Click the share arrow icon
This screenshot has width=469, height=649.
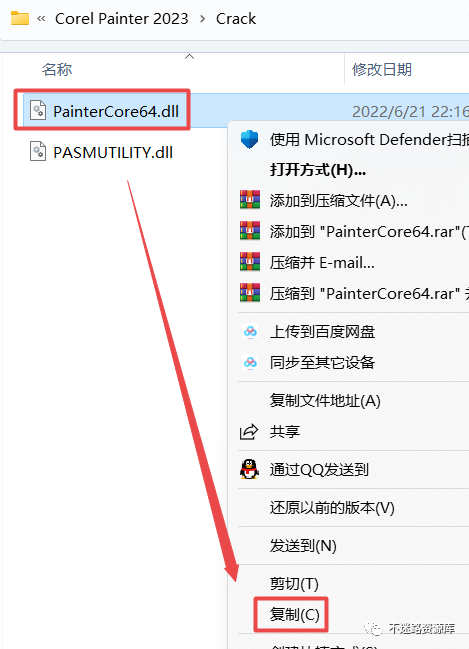[x=249, y=432]
